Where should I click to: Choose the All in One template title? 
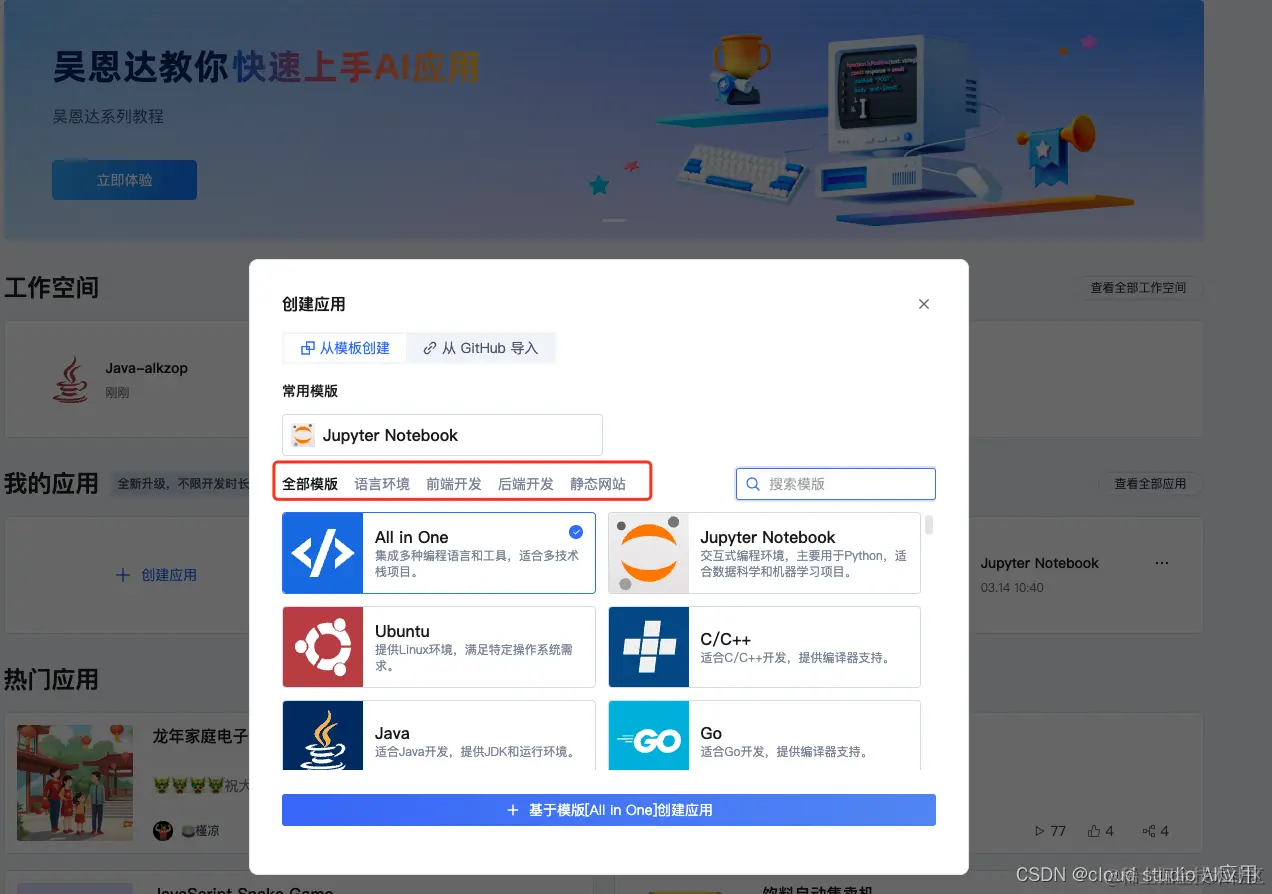pyautogui.click(x=411, y=537)
